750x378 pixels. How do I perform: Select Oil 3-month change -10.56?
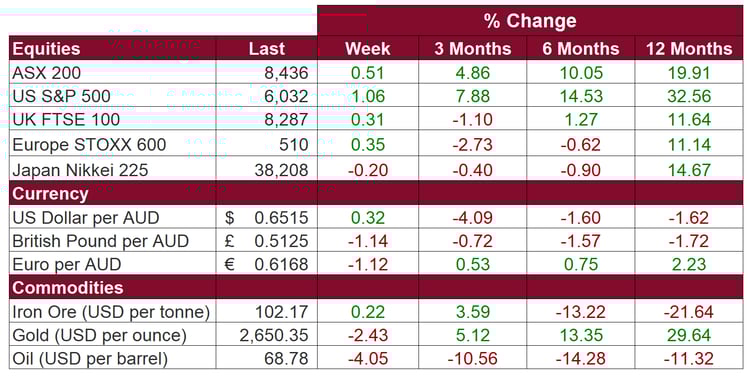tap(473, 359)
